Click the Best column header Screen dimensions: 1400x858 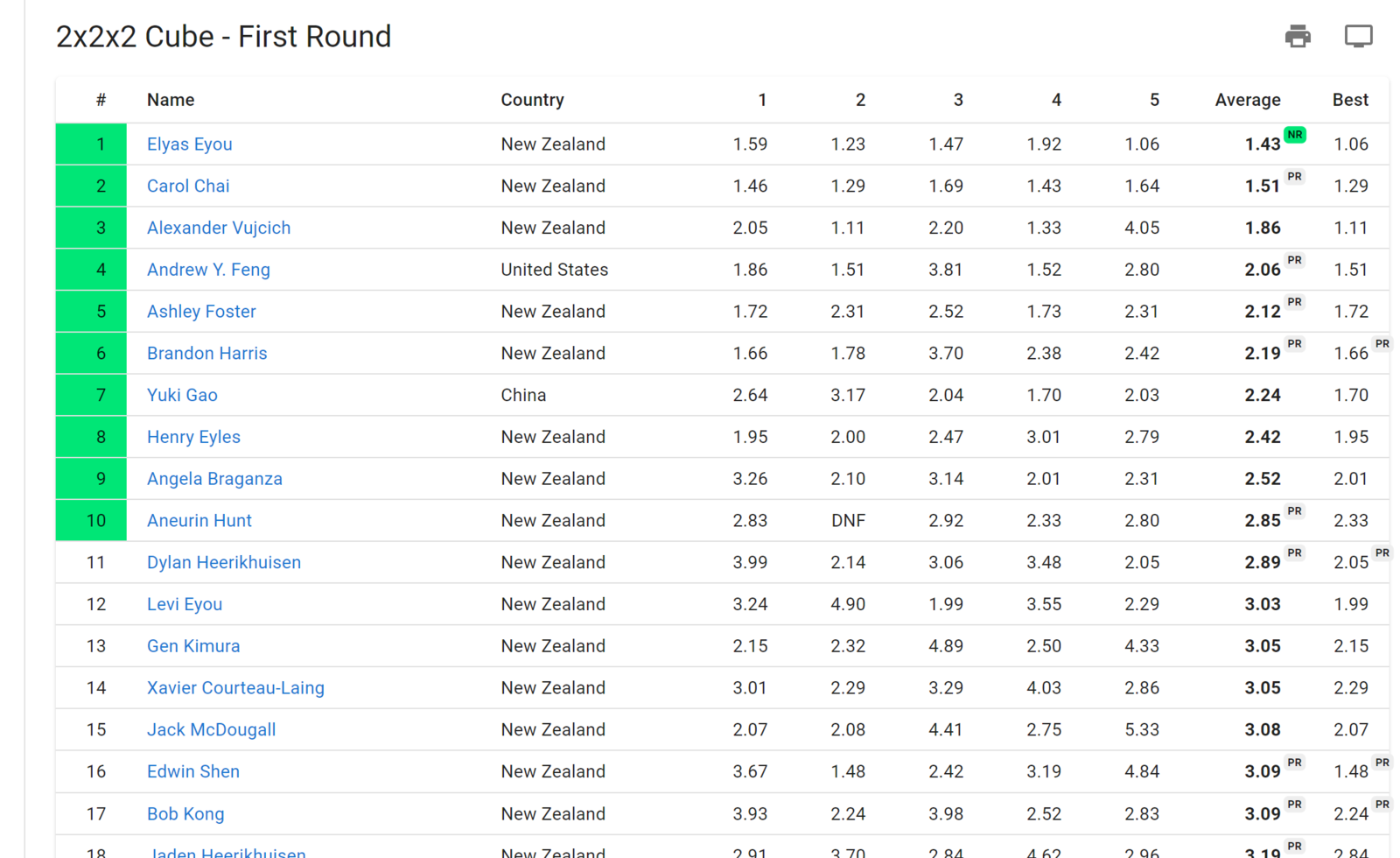(x=1350, y=100)
